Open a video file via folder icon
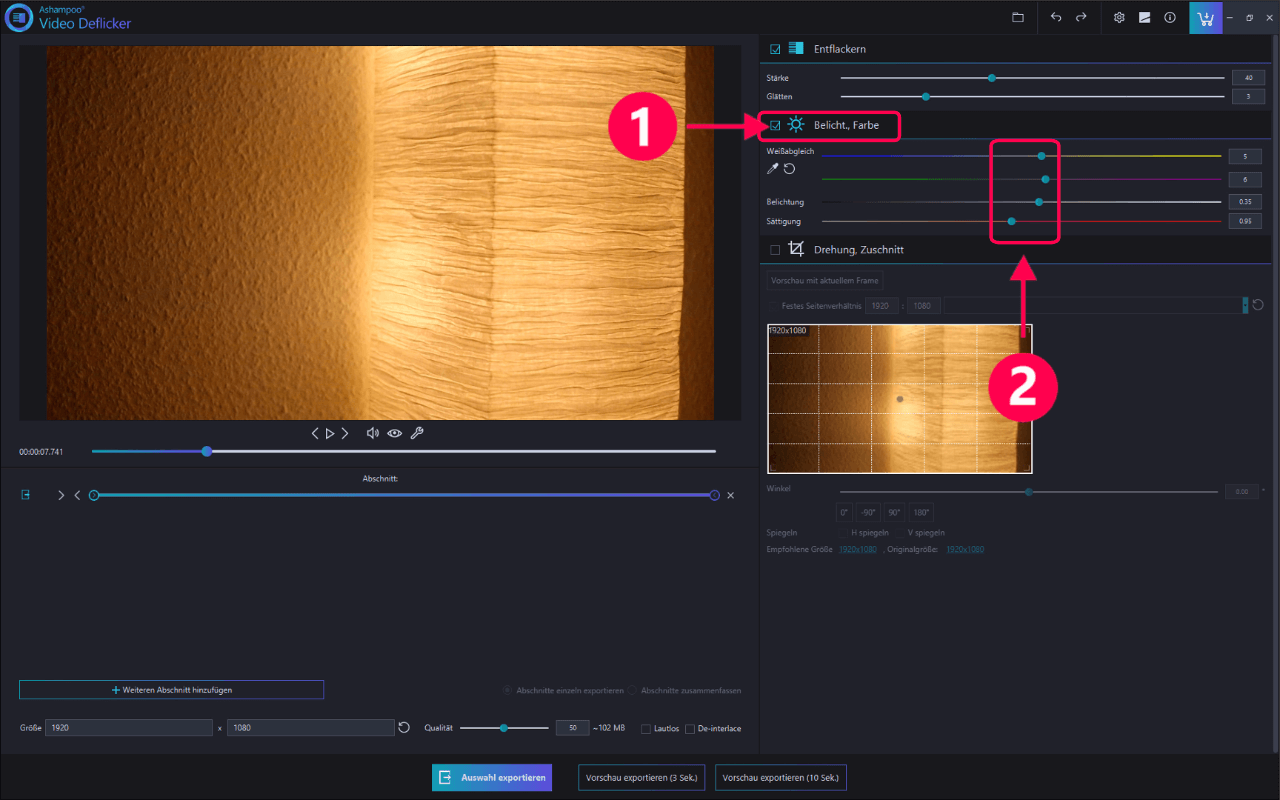Viewport: 1280px width, 800px height. [1018, 18]
